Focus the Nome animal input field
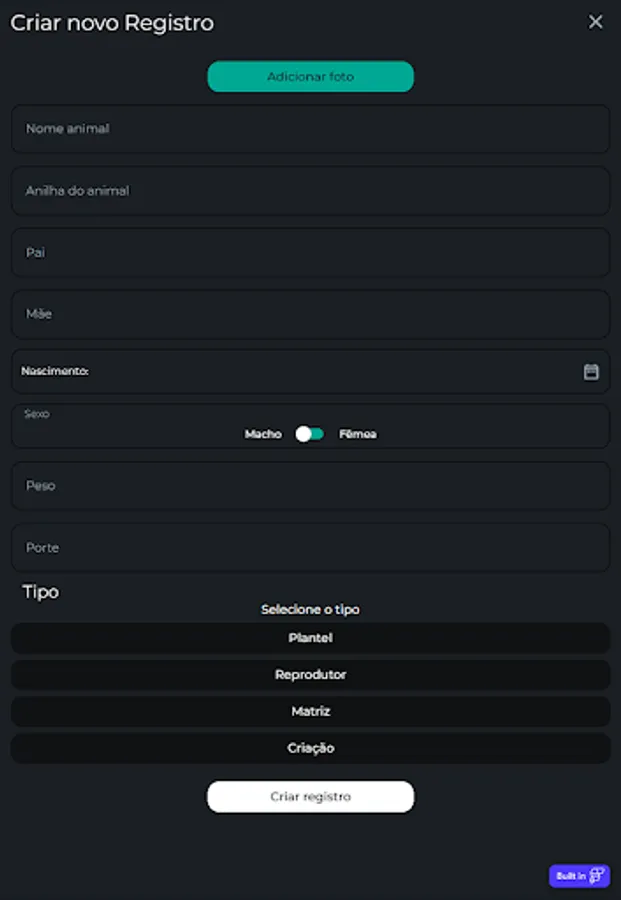This screenshot has width=621, height=900. coord(310,129)
